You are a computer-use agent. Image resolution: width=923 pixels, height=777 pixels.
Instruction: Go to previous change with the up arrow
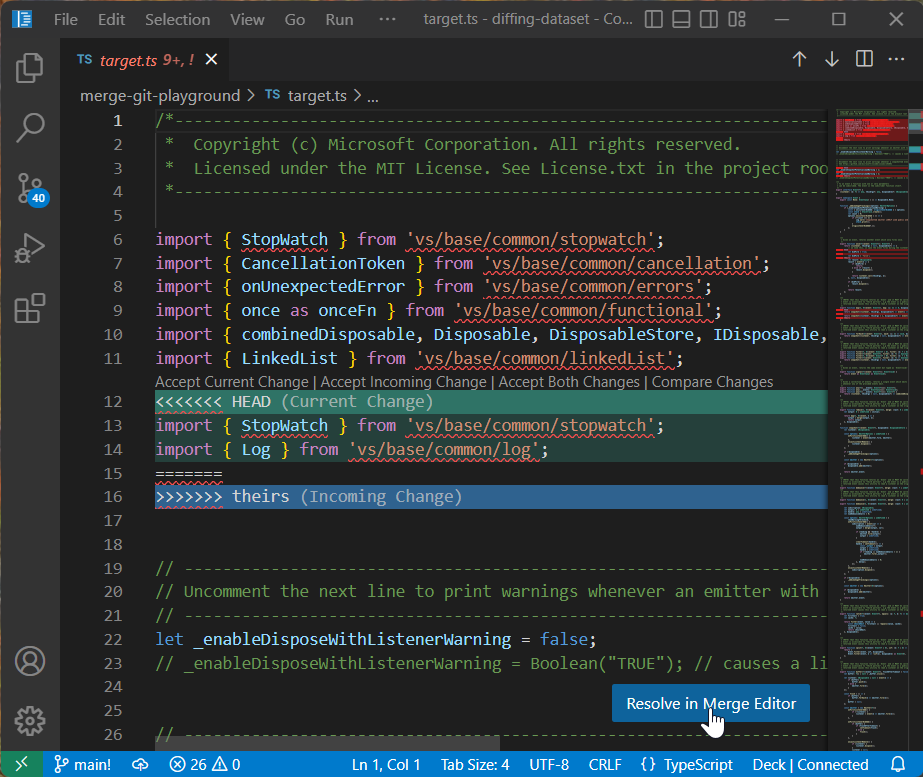[x=799, y=59]
